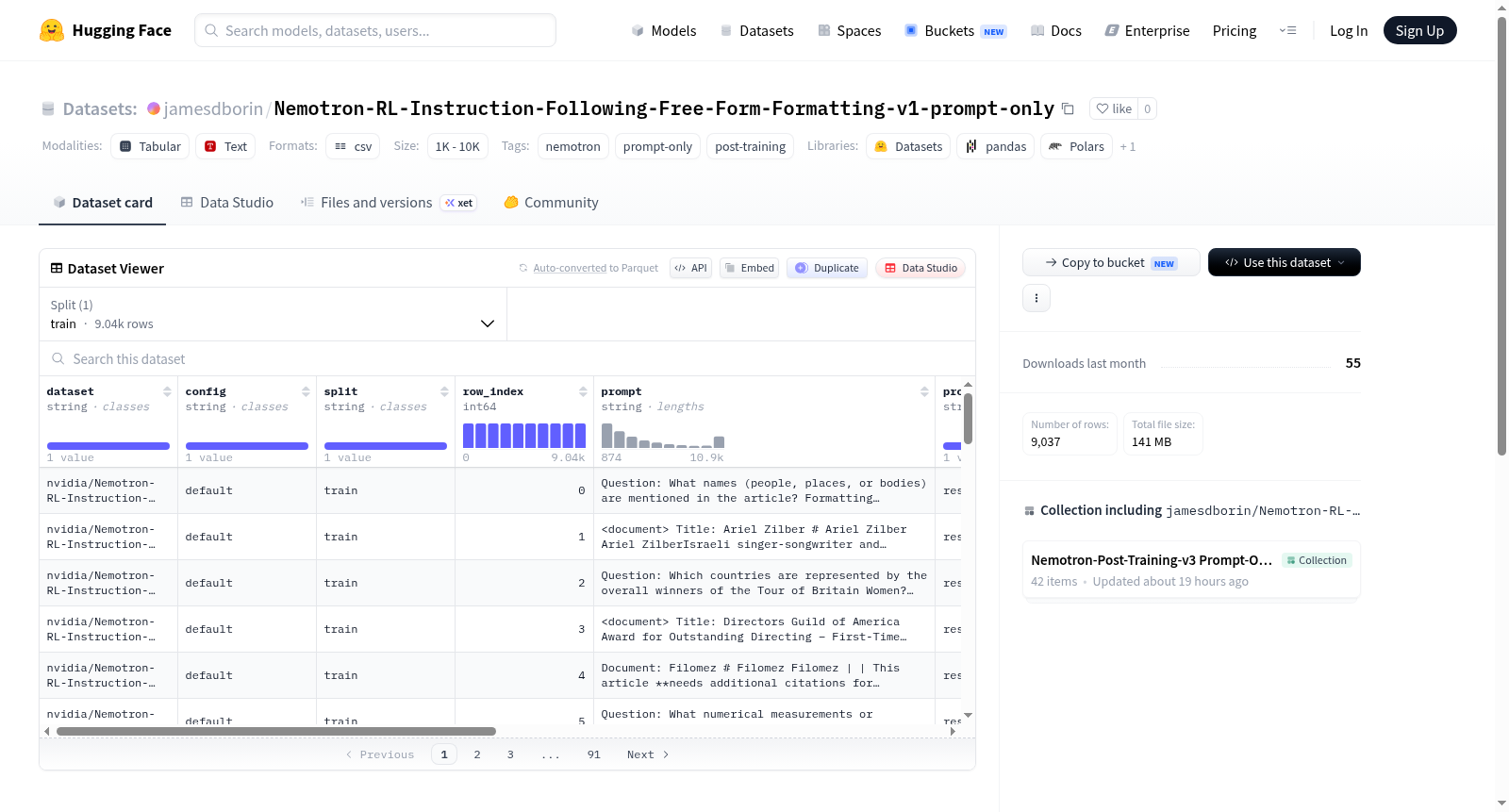1509x812 pixels.
Task: Switch to the Dataset card tab
Action: click(103, 203)
